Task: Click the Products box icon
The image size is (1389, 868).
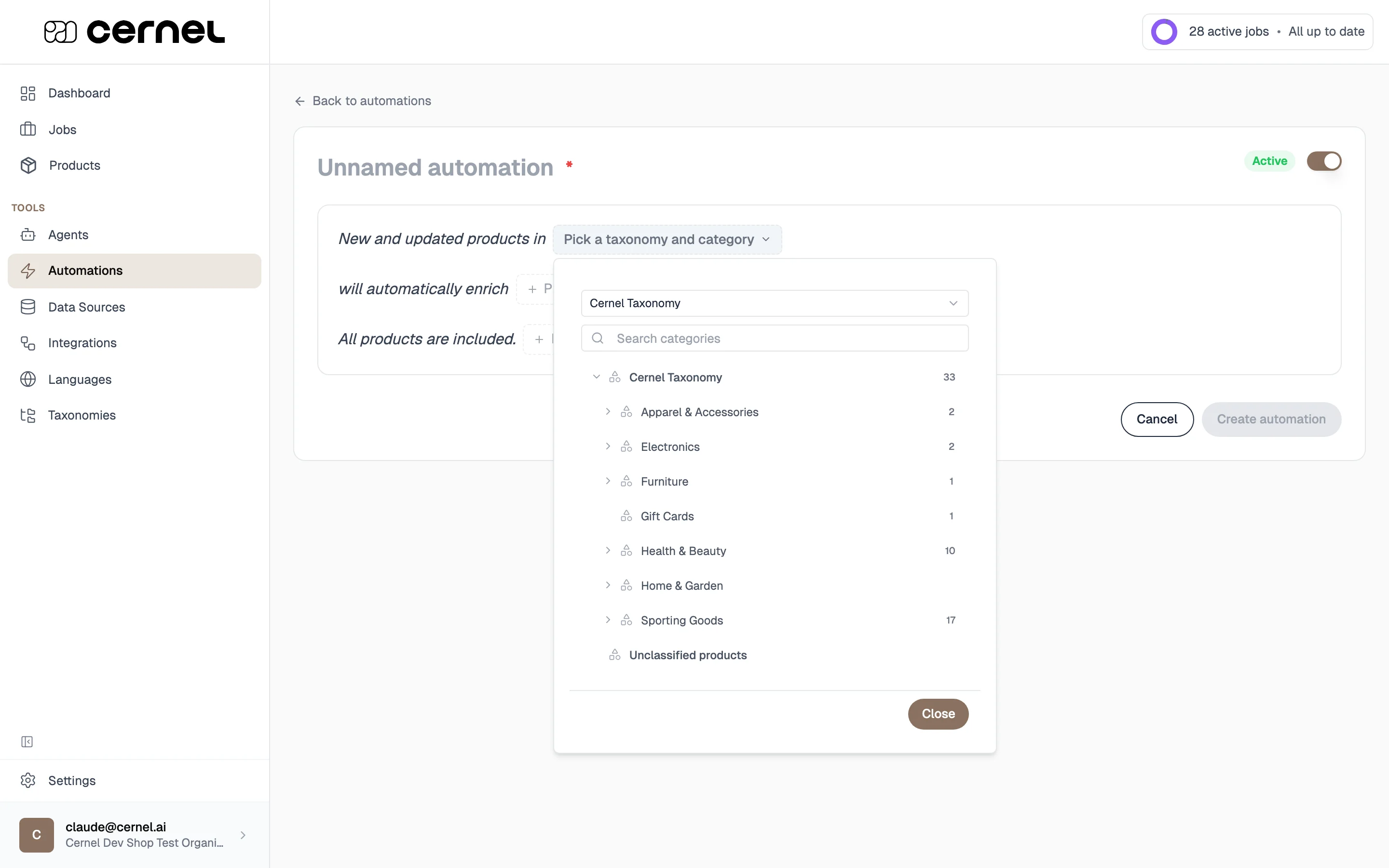Action: [x=28, y=165]
